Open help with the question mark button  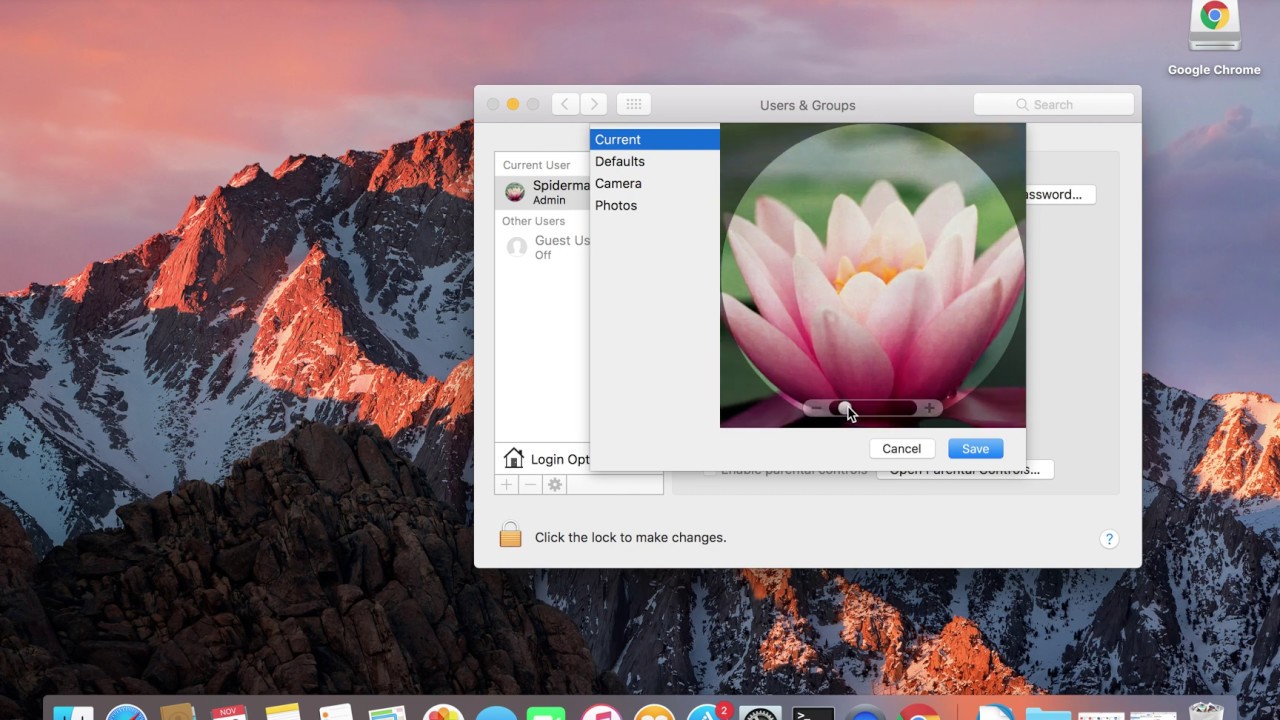pyautogui.click(x=1108, y=539)
